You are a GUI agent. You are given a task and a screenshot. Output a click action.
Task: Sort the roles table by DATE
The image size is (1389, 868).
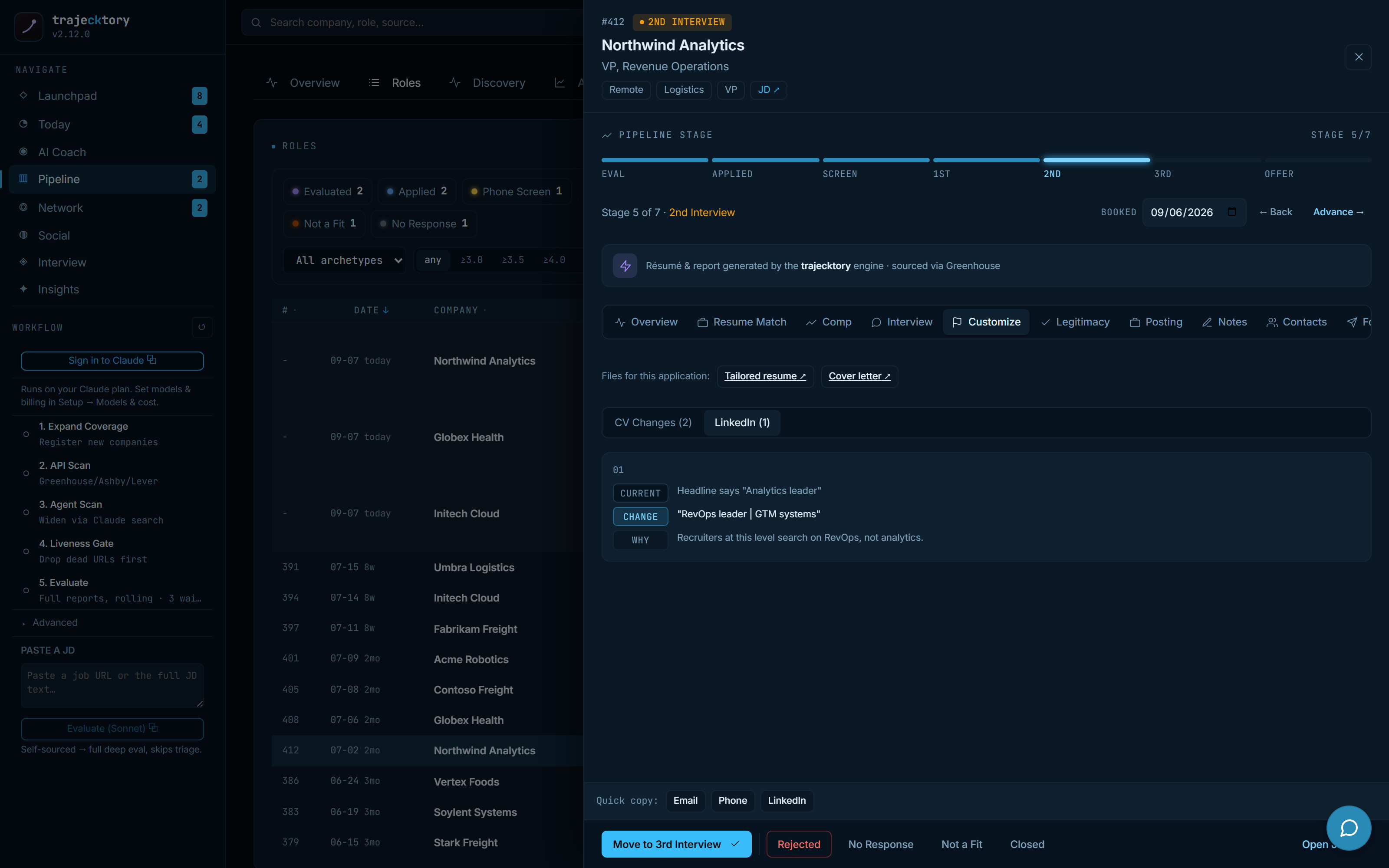coord(372,310)
